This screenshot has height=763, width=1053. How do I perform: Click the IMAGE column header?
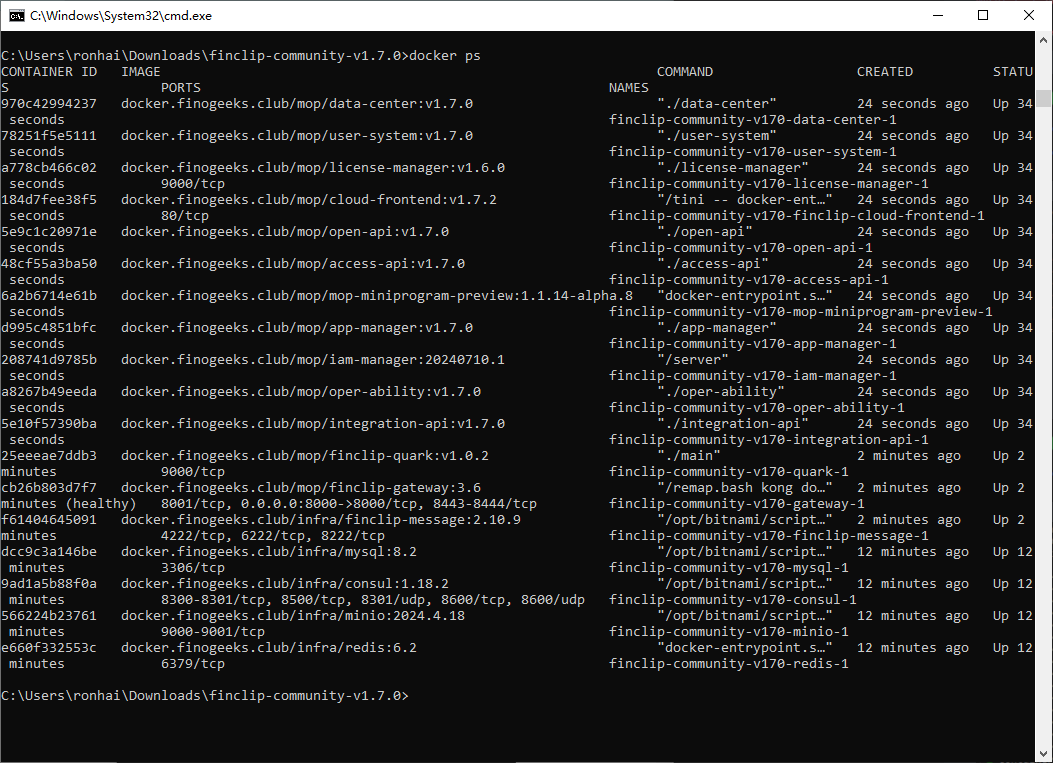(141, 72)
